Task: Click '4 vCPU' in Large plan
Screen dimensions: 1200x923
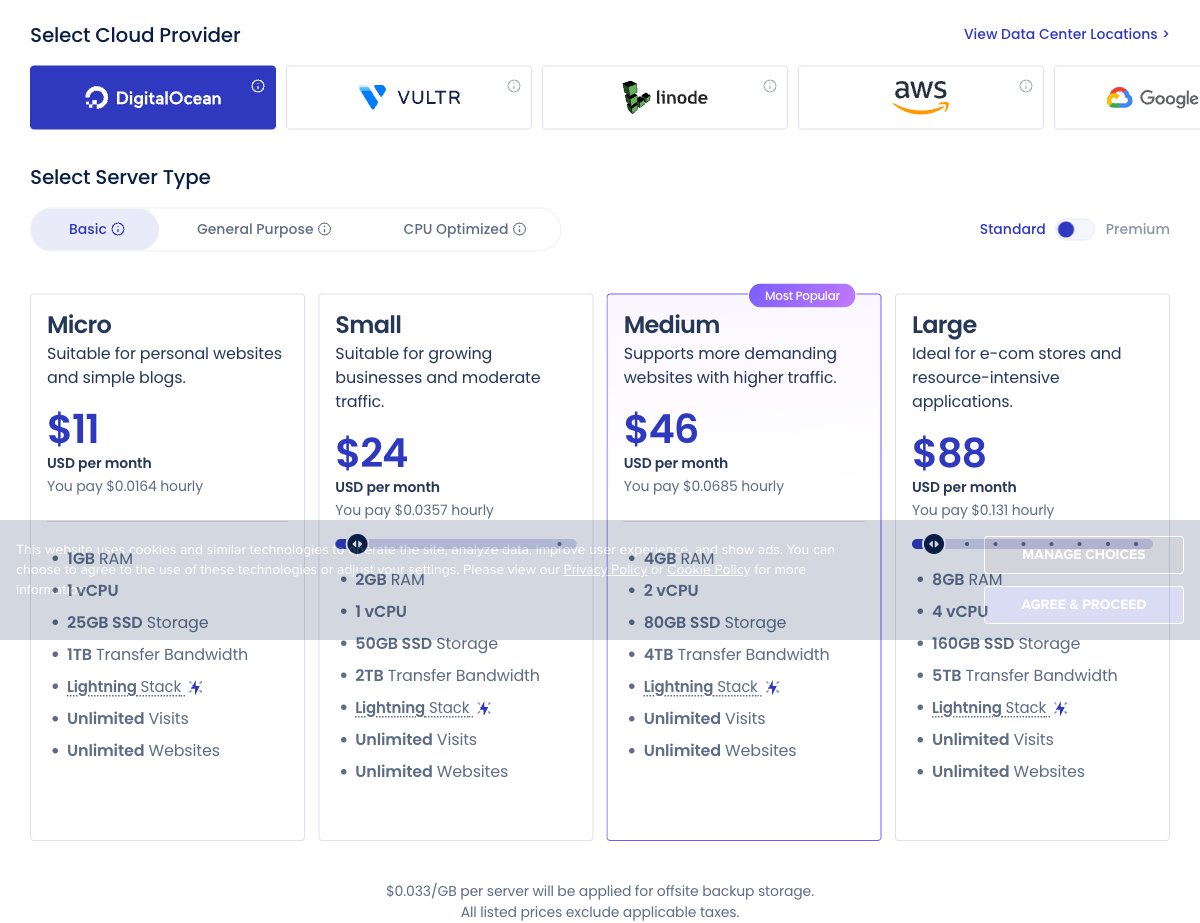Action: [x=960, y=611]
